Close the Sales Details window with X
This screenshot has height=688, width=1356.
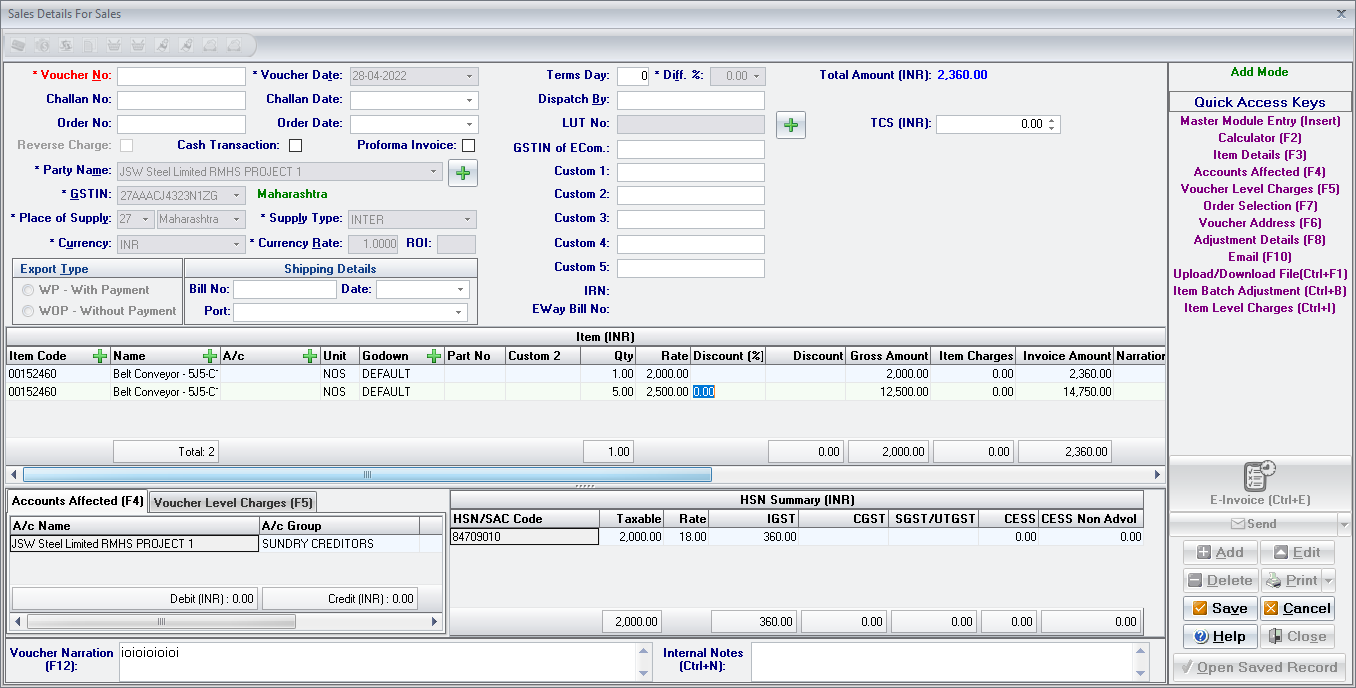tap(1341, 14)
